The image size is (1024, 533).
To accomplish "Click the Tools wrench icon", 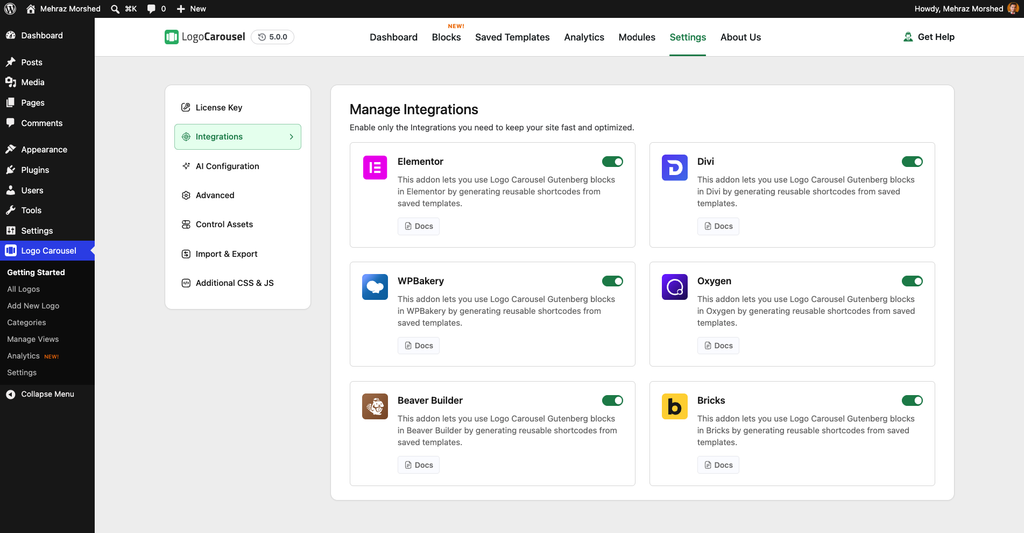I will coord(10,210).
